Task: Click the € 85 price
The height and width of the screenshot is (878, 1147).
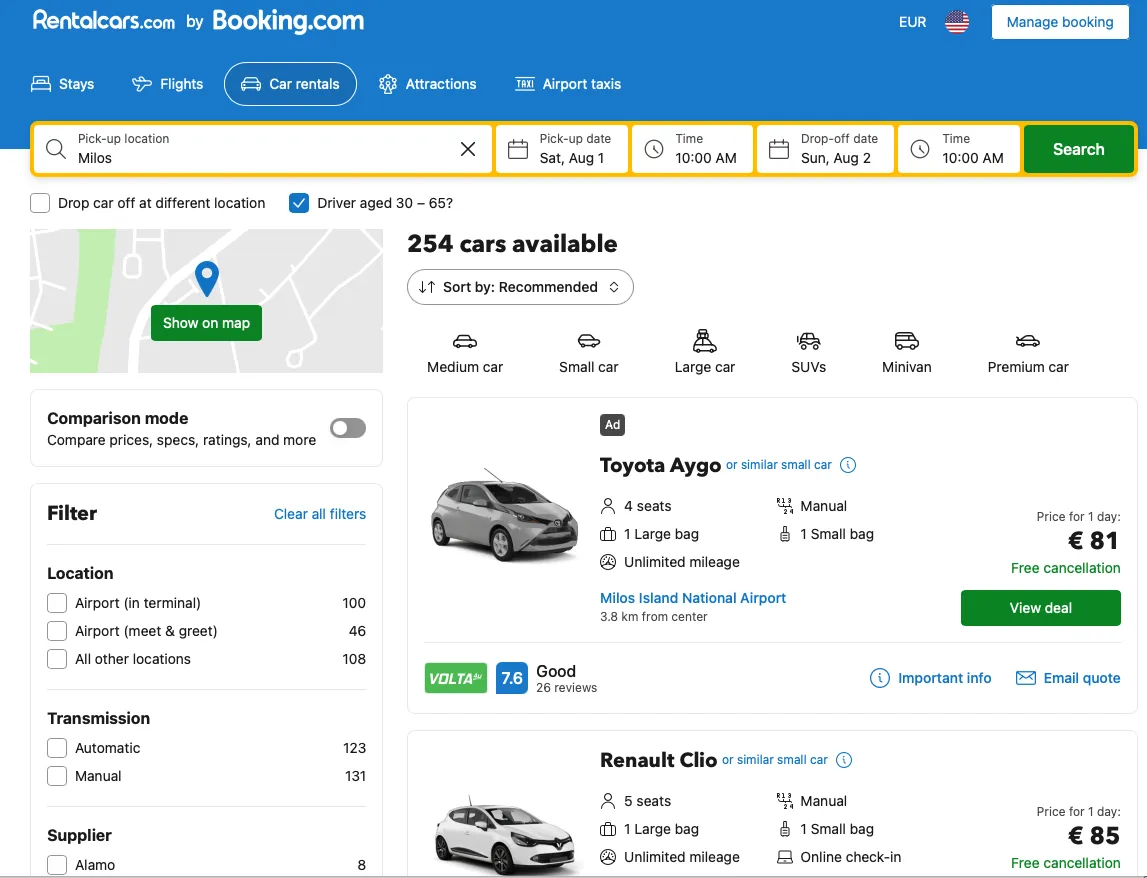Action: 1094,836
